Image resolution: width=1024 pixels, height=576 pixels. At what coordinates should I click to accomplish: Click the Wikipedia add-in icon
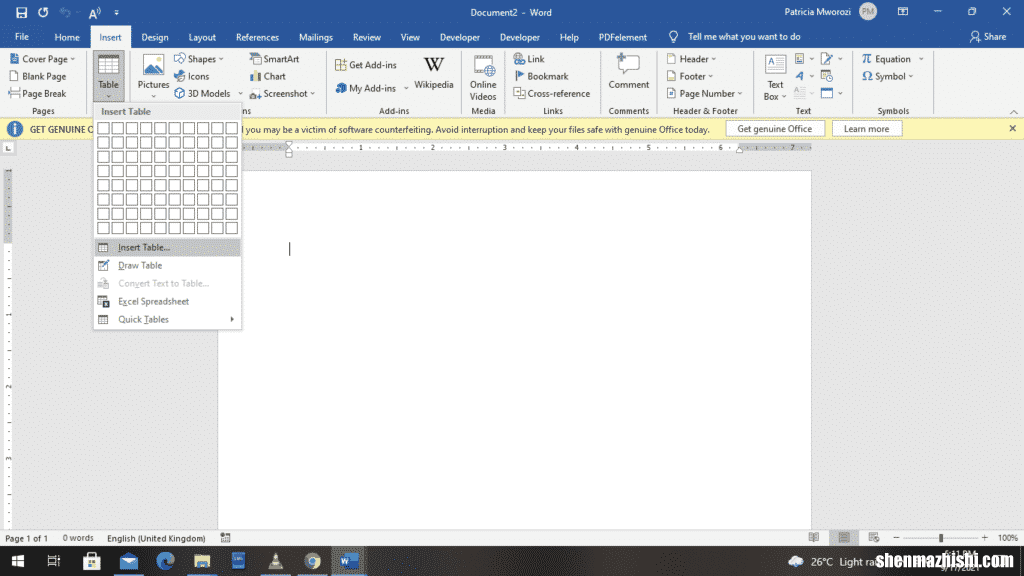click(x=434, y=73)
